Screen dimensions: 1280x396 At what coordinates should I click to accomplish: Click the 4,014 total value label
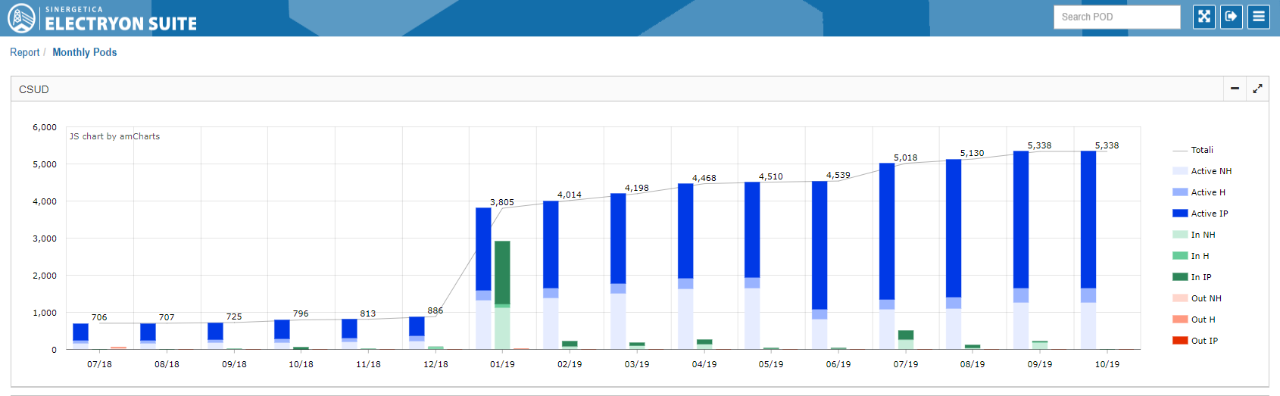tap(569, 194)
